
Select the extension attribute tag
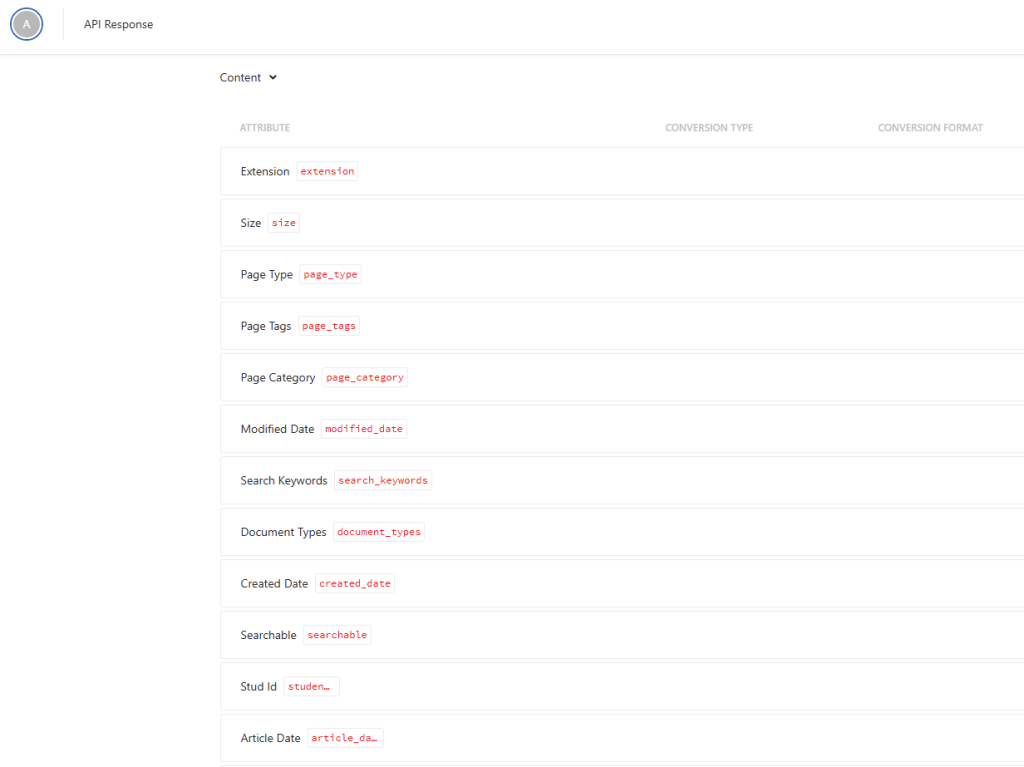327,171
